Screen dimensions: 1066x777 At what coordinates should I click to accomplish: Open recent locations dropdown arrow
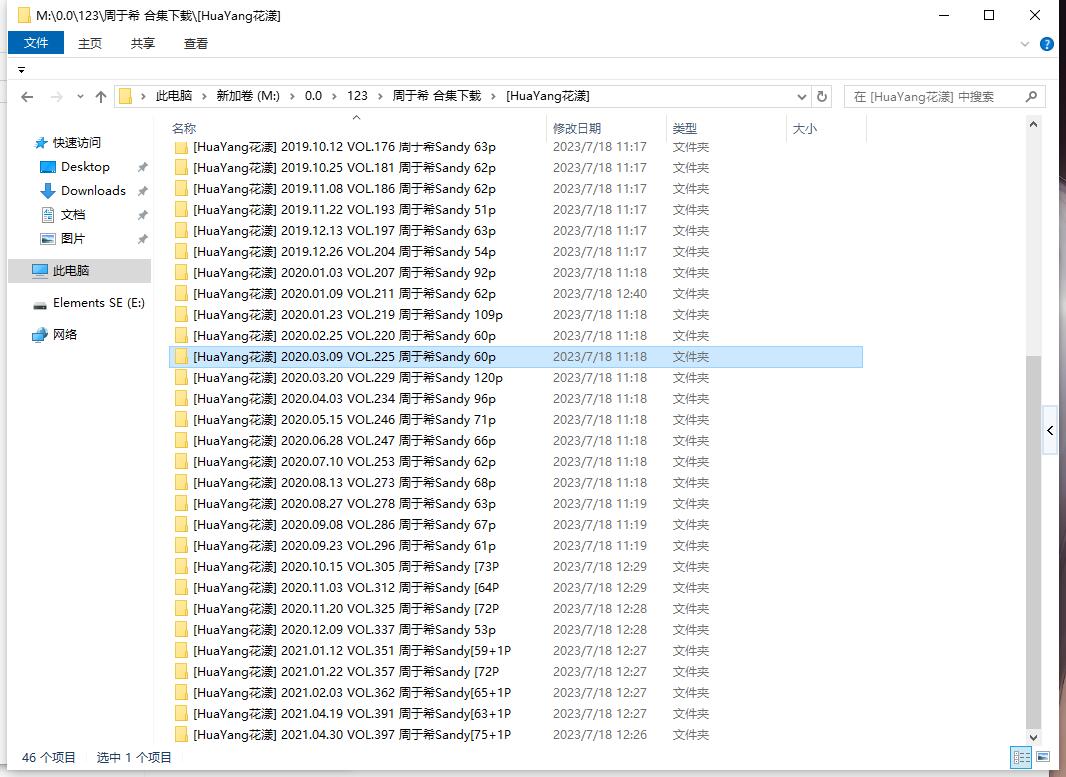coord(80,97)
